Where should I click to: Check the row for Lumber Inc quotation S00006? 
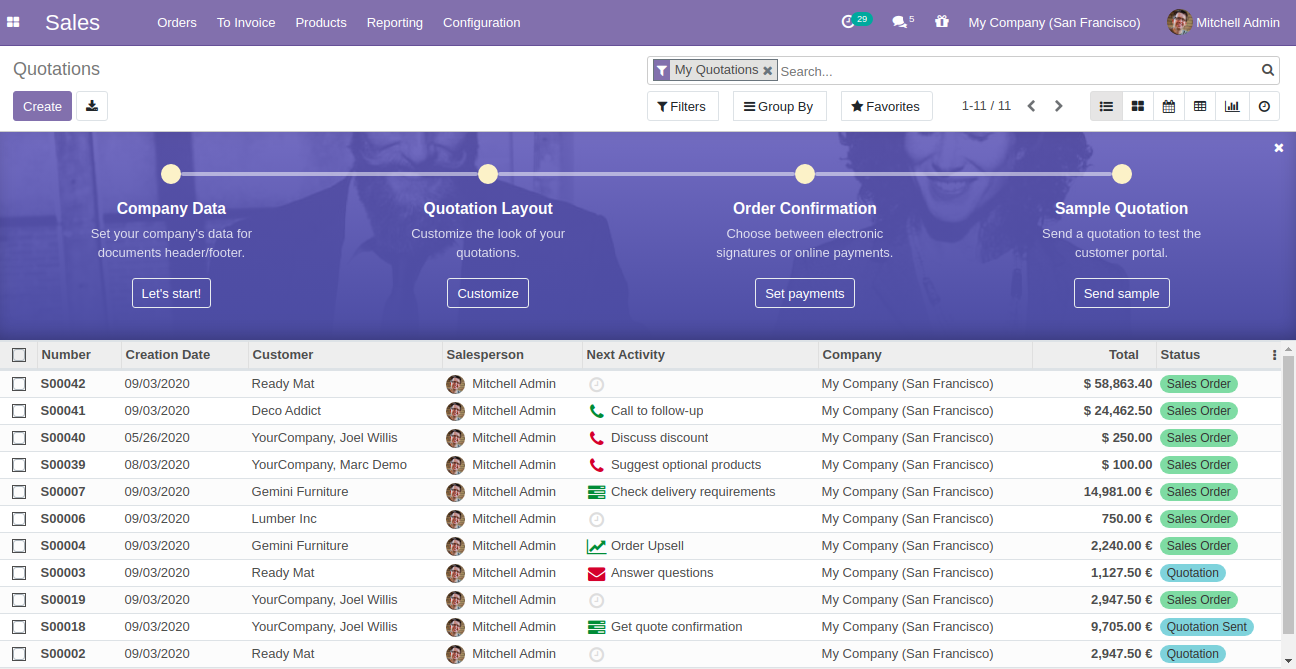point(18,518)
